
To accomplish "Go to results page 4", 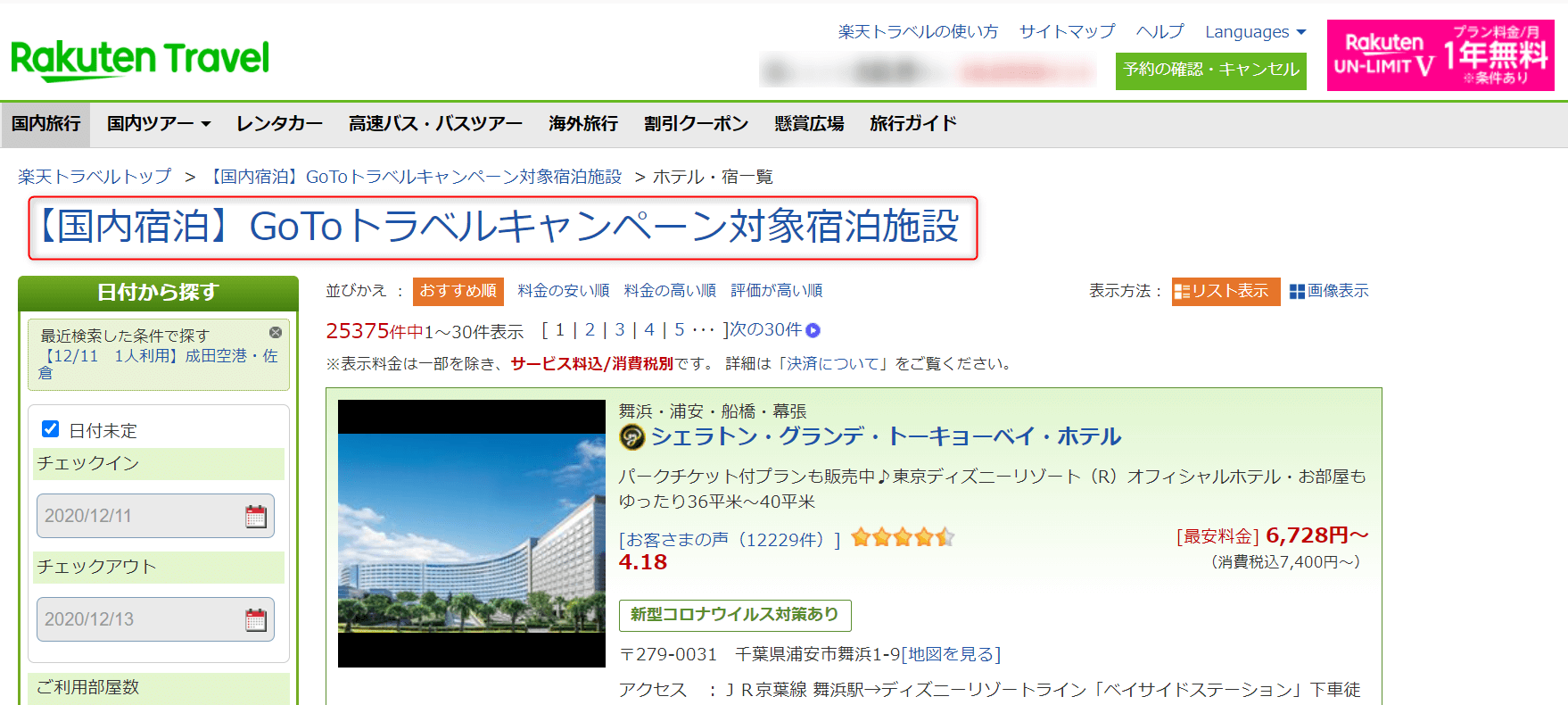I will 649,330.
